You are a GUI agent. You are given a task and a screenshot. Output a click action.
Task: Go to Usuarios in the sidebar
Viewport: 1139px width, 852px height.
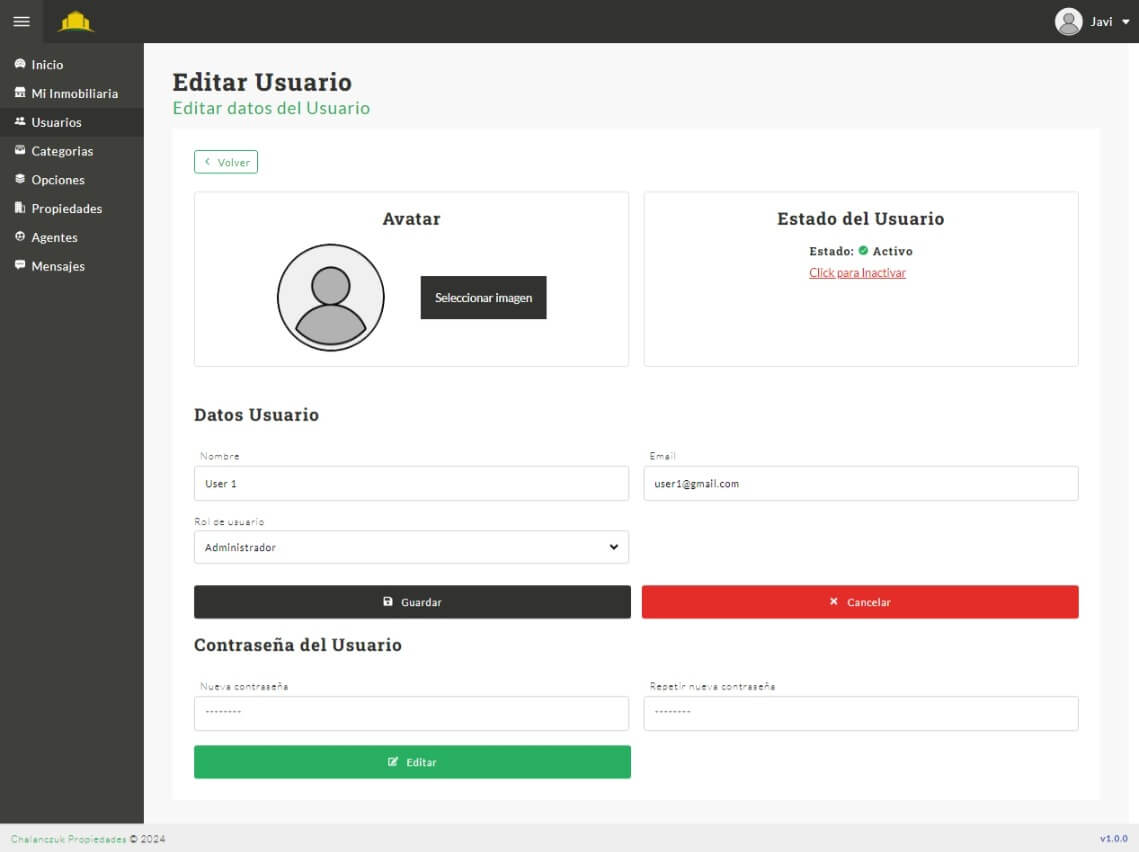pyautogui.click(x=56, y=122)
